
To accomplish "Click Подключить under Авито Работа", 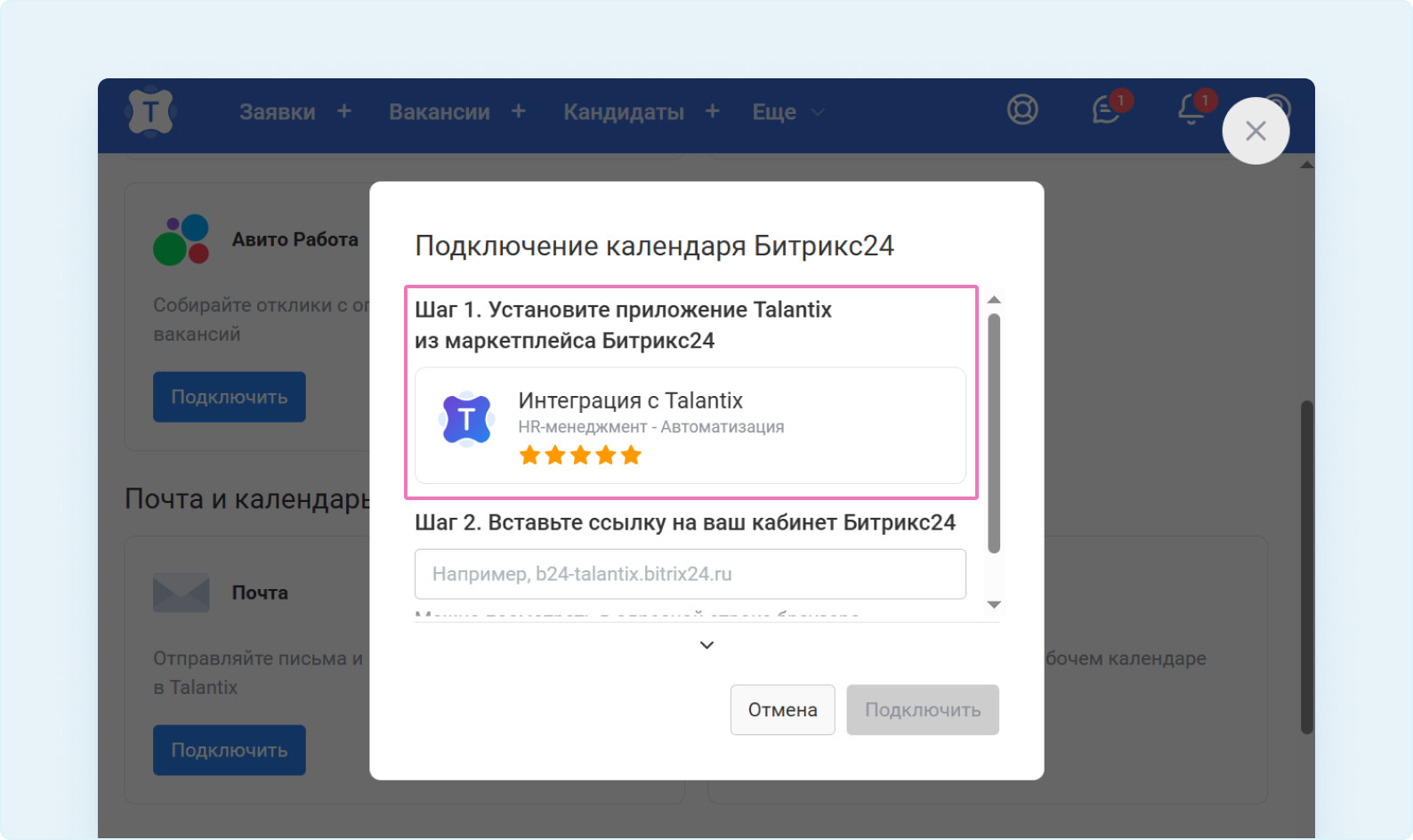I will [x=230, y=397].
